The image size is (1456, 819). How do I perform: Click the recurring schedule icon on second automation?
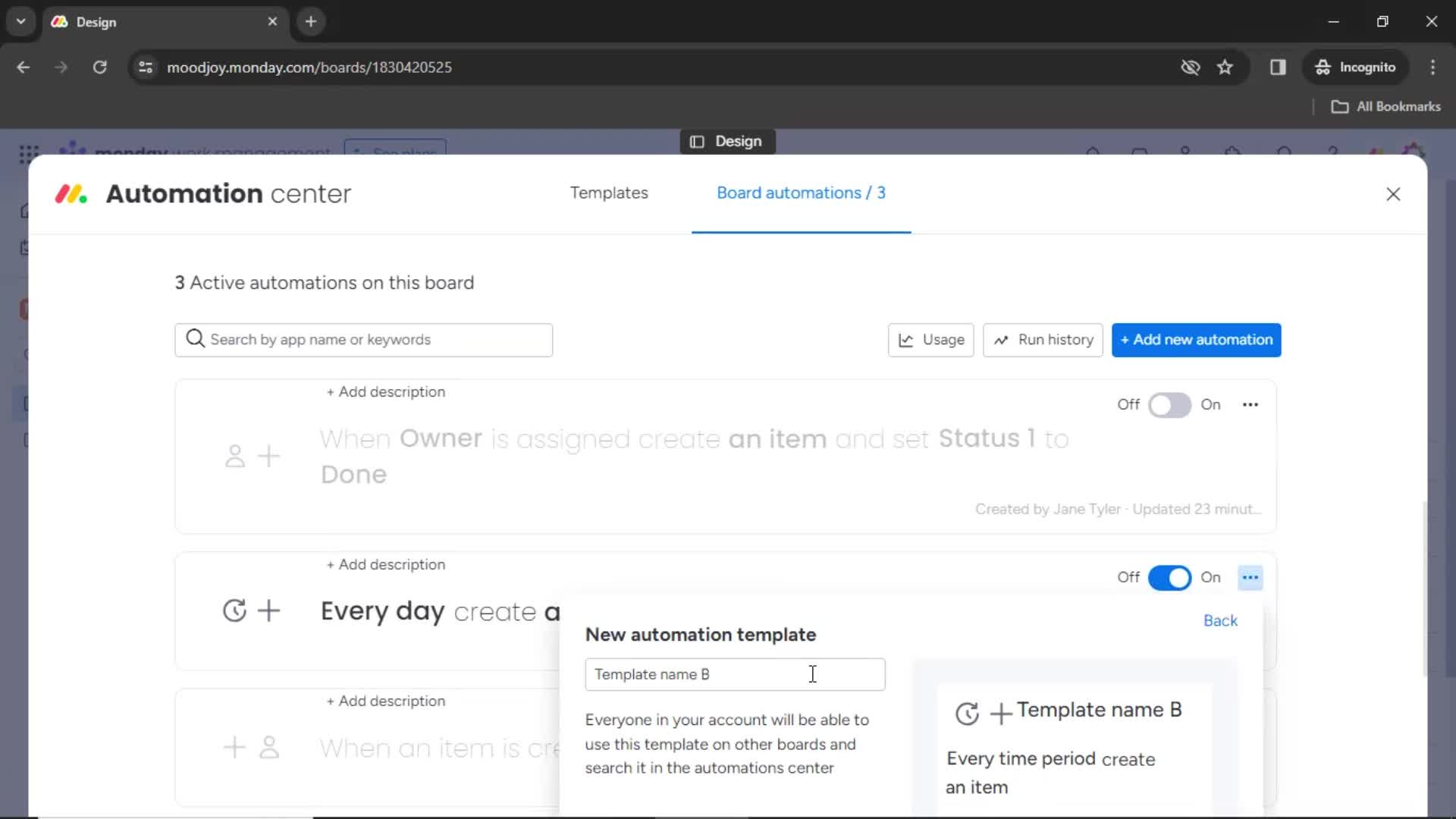234,611
